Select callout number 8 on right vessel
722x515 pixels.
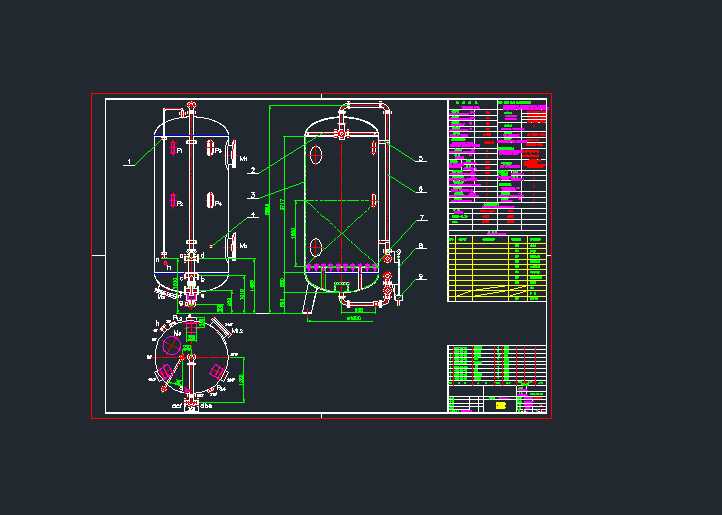(x=420, y=246)
